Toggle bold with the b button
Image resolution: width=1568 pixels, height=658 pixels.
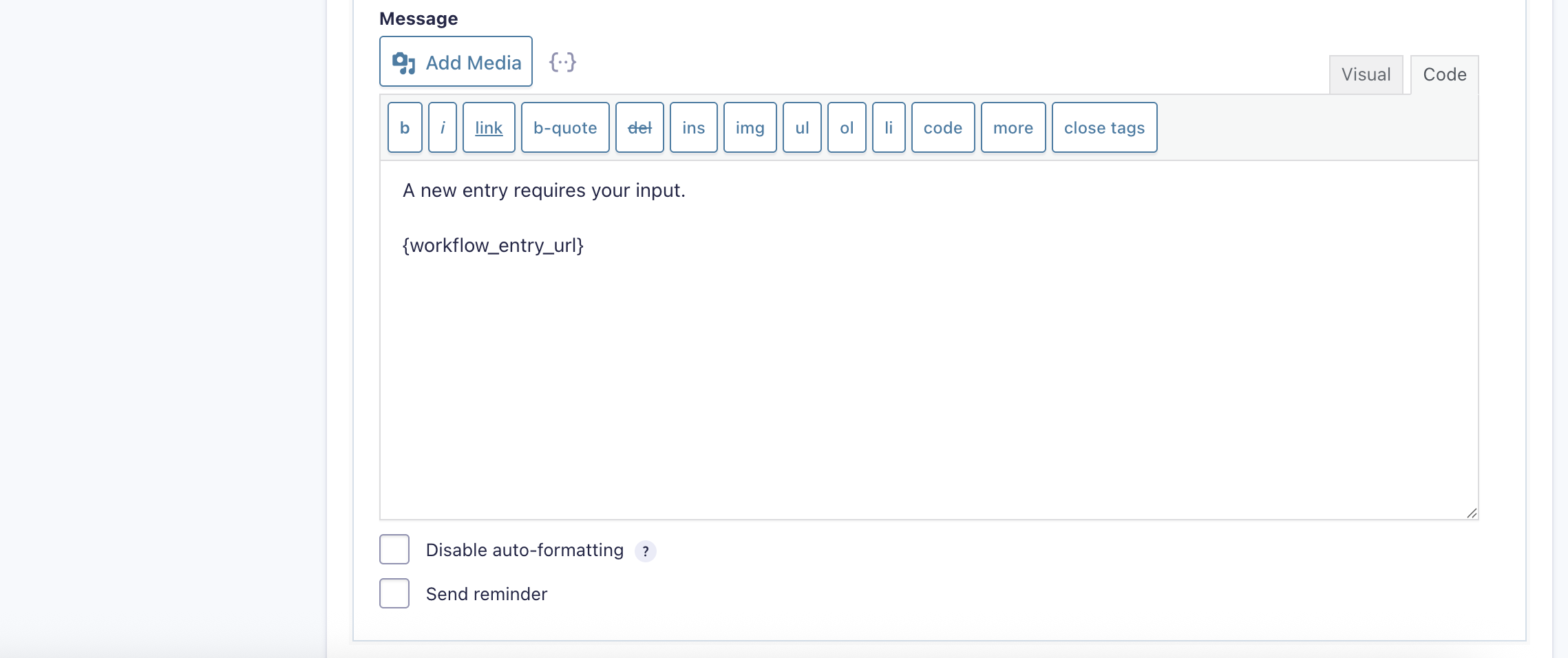[405, 128]
